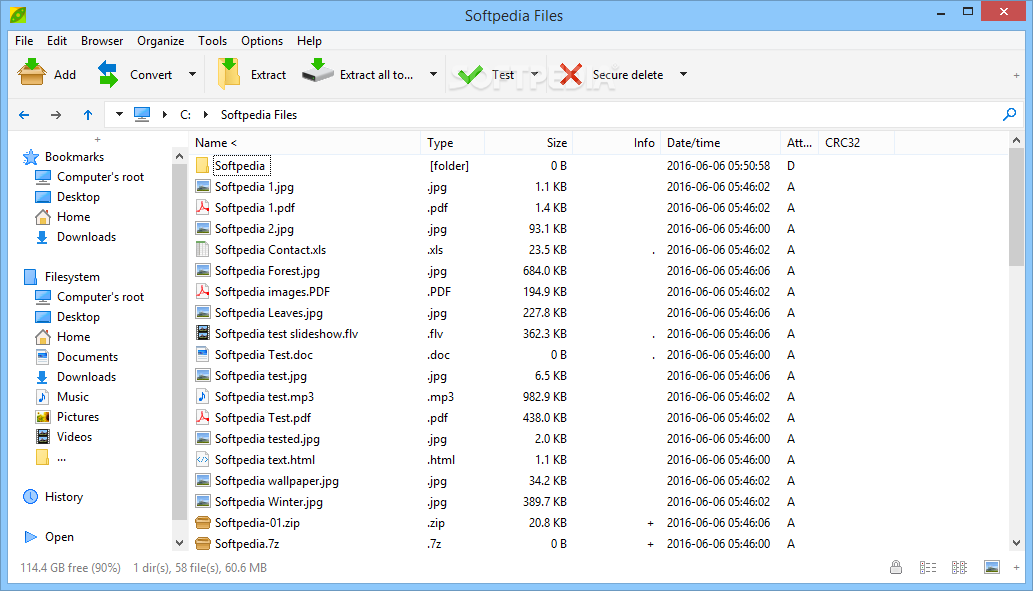The image size is (1033, 591).
Task: Expand the breadcrumb arrow before C:
Action: pos(165,115)
